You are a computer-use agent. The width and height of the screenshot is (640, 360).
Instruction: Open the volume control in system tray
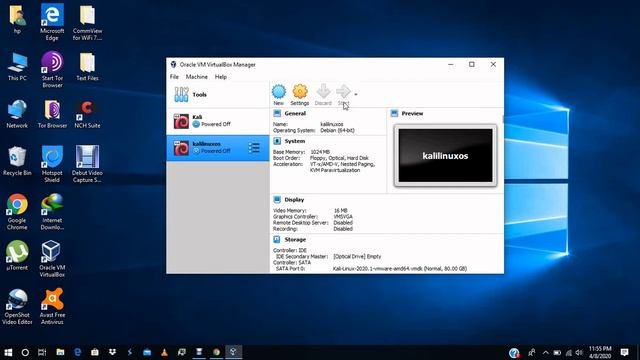click(580, 352)
